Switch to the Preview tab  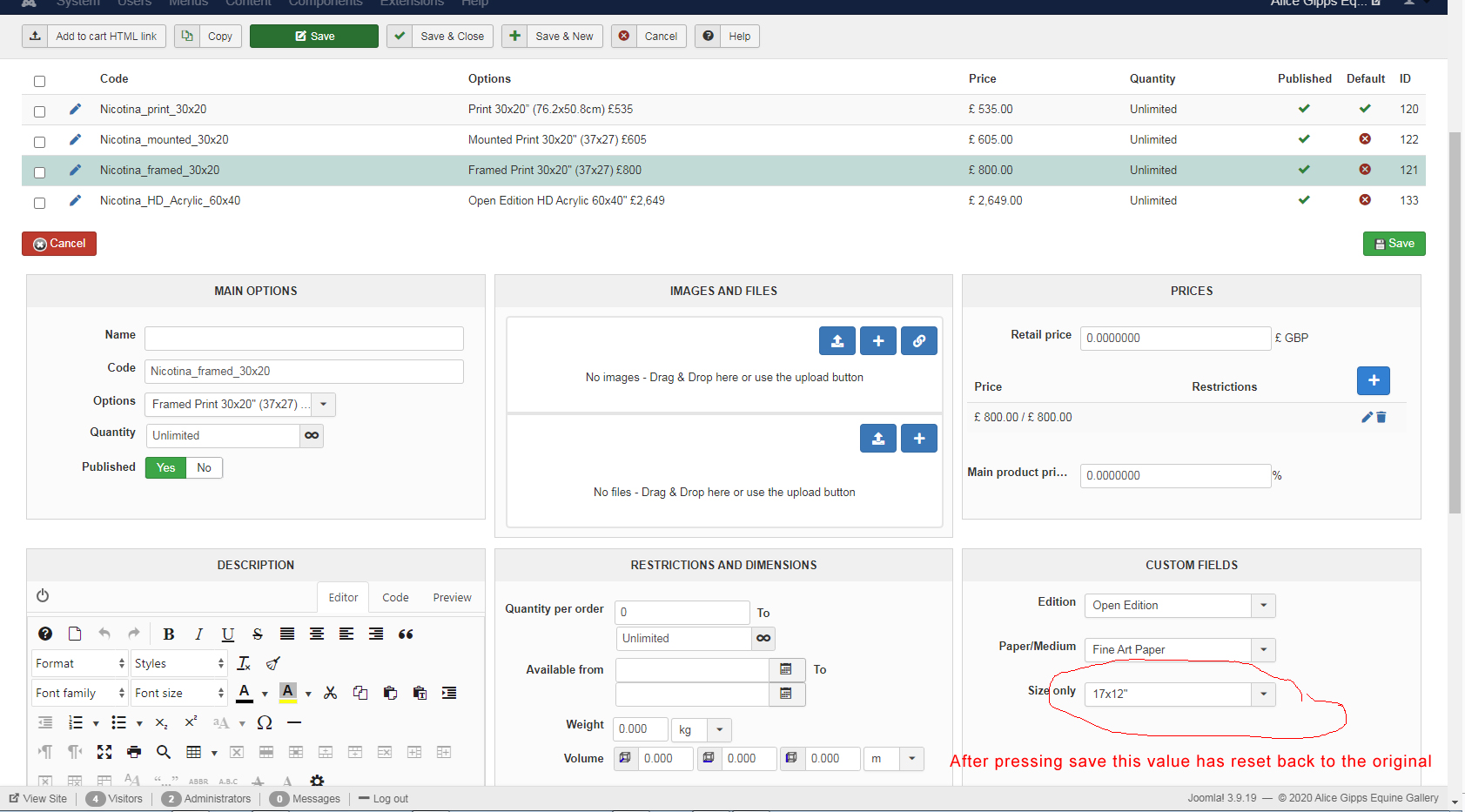452,597
